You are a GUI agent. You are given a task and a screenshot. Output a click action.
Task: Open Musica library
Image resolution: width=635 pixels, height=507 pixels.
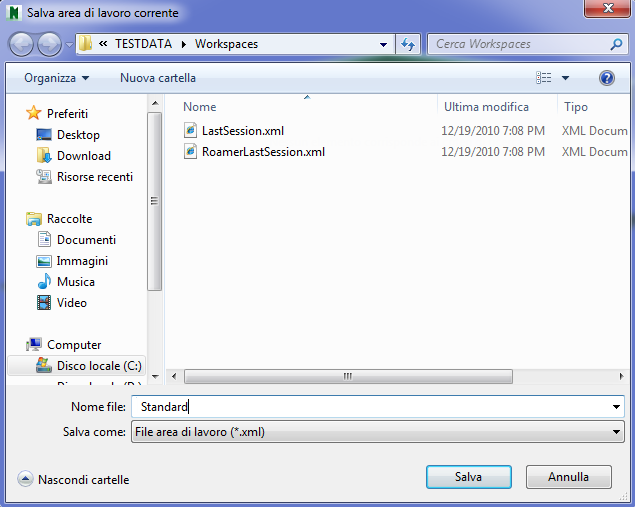coord(76,282)
